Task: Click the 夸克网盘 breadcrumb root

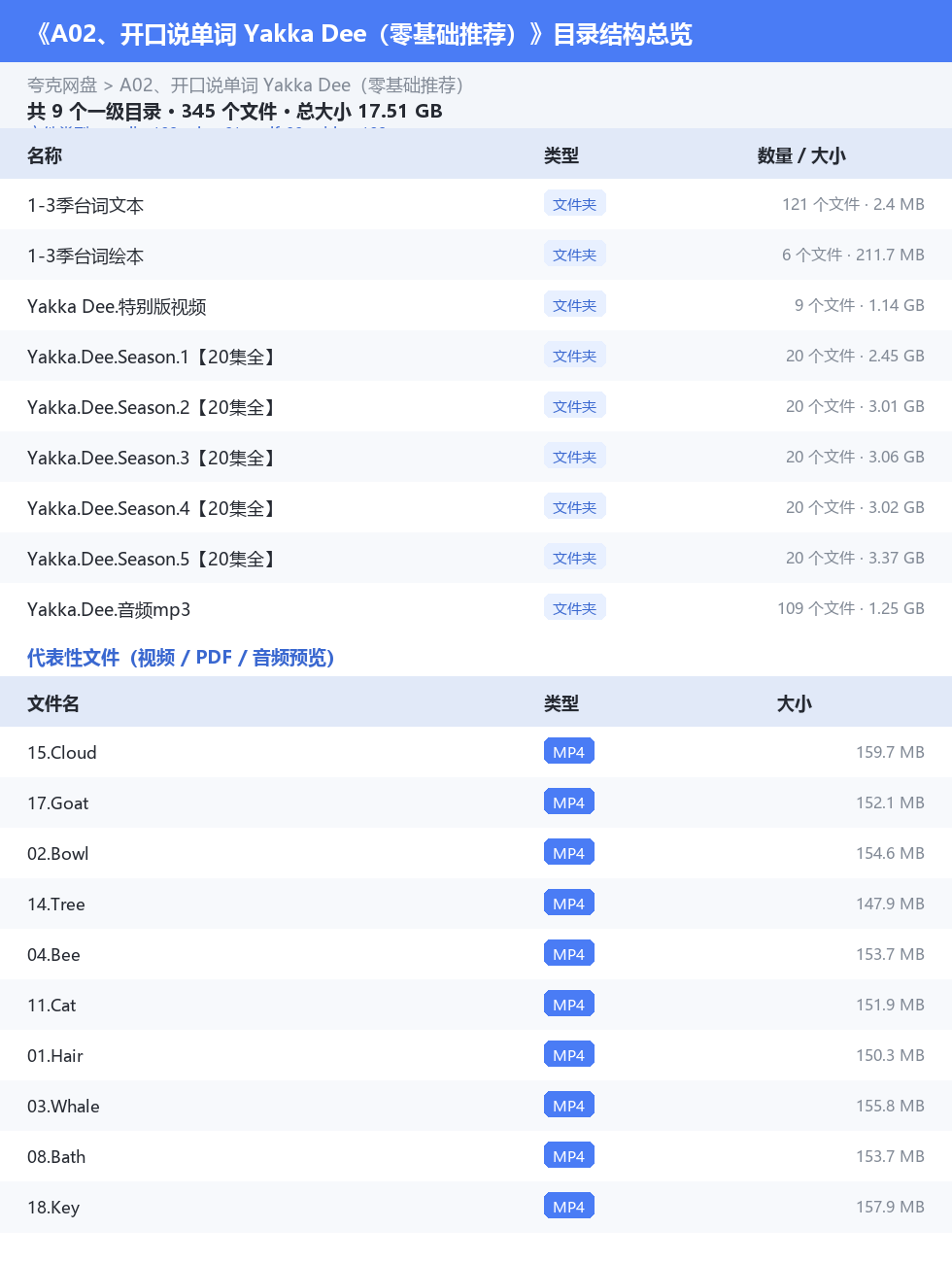Action: pyautogui.click(x=62, y=85)
